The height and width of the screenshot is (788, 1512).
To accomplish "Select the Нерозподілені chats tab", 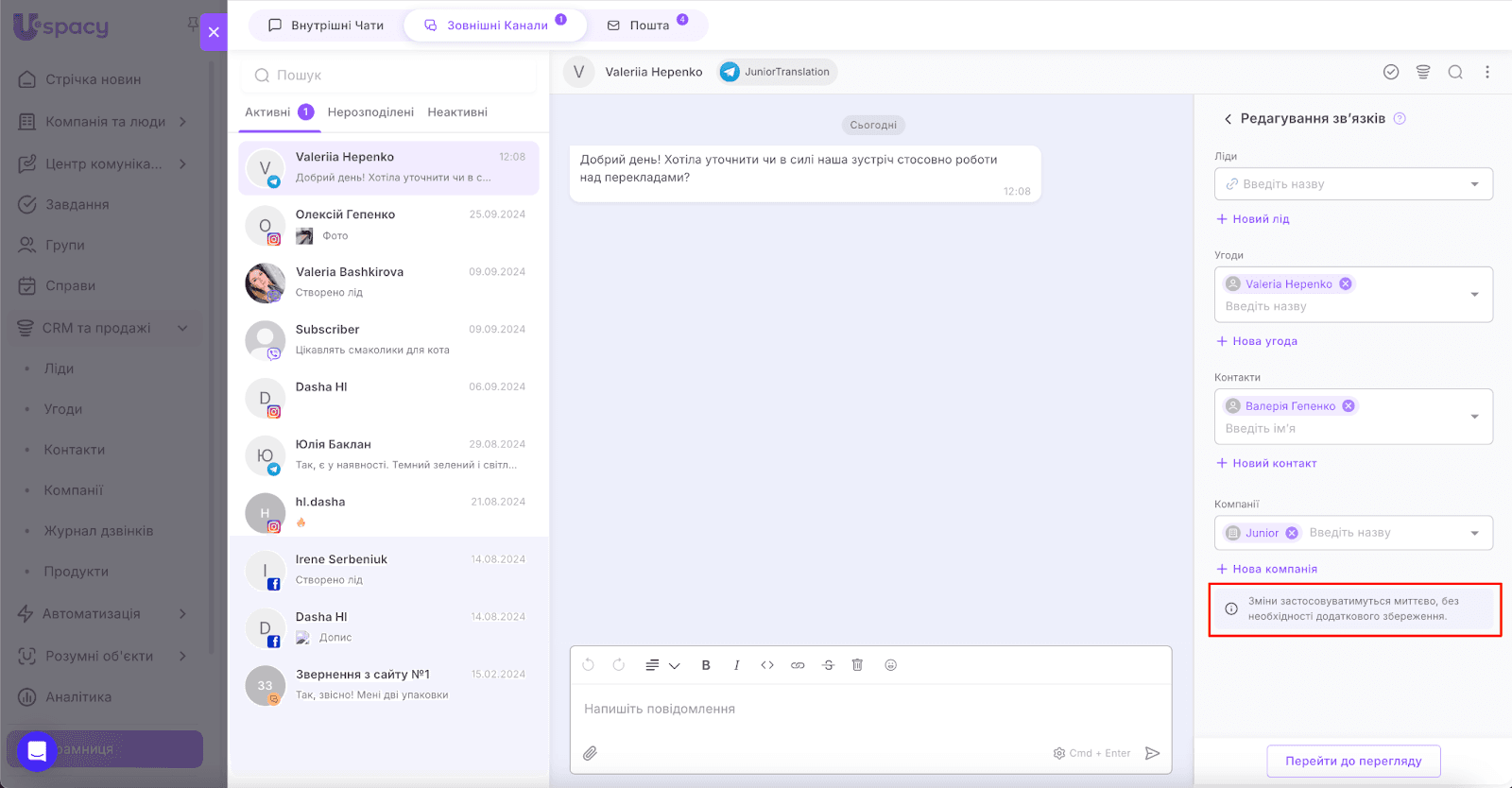I will pyautogui.click(x=370, y=112).
